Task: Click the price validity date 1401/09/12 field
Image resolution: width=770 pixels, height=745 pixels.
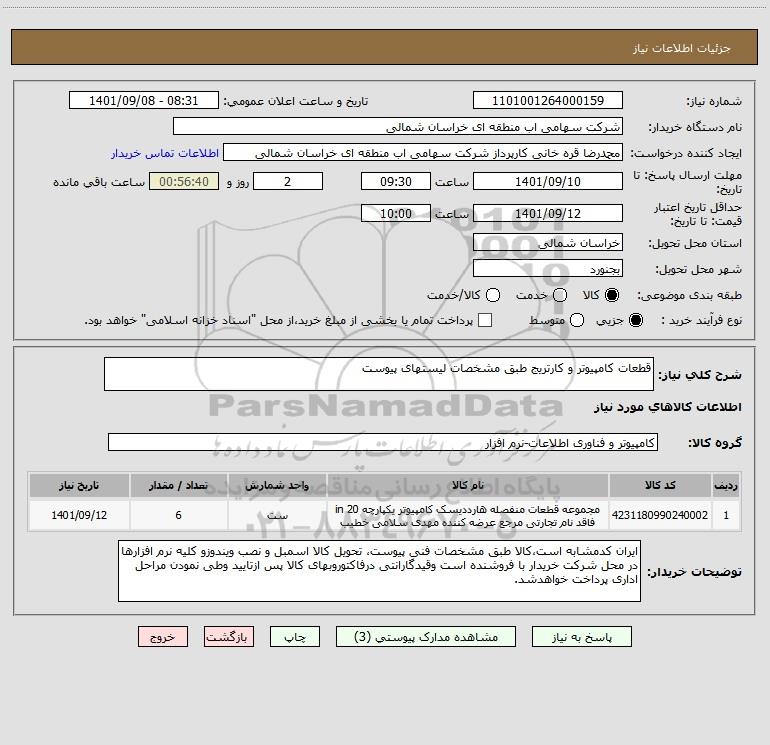Action: click(x=548, y=213)
